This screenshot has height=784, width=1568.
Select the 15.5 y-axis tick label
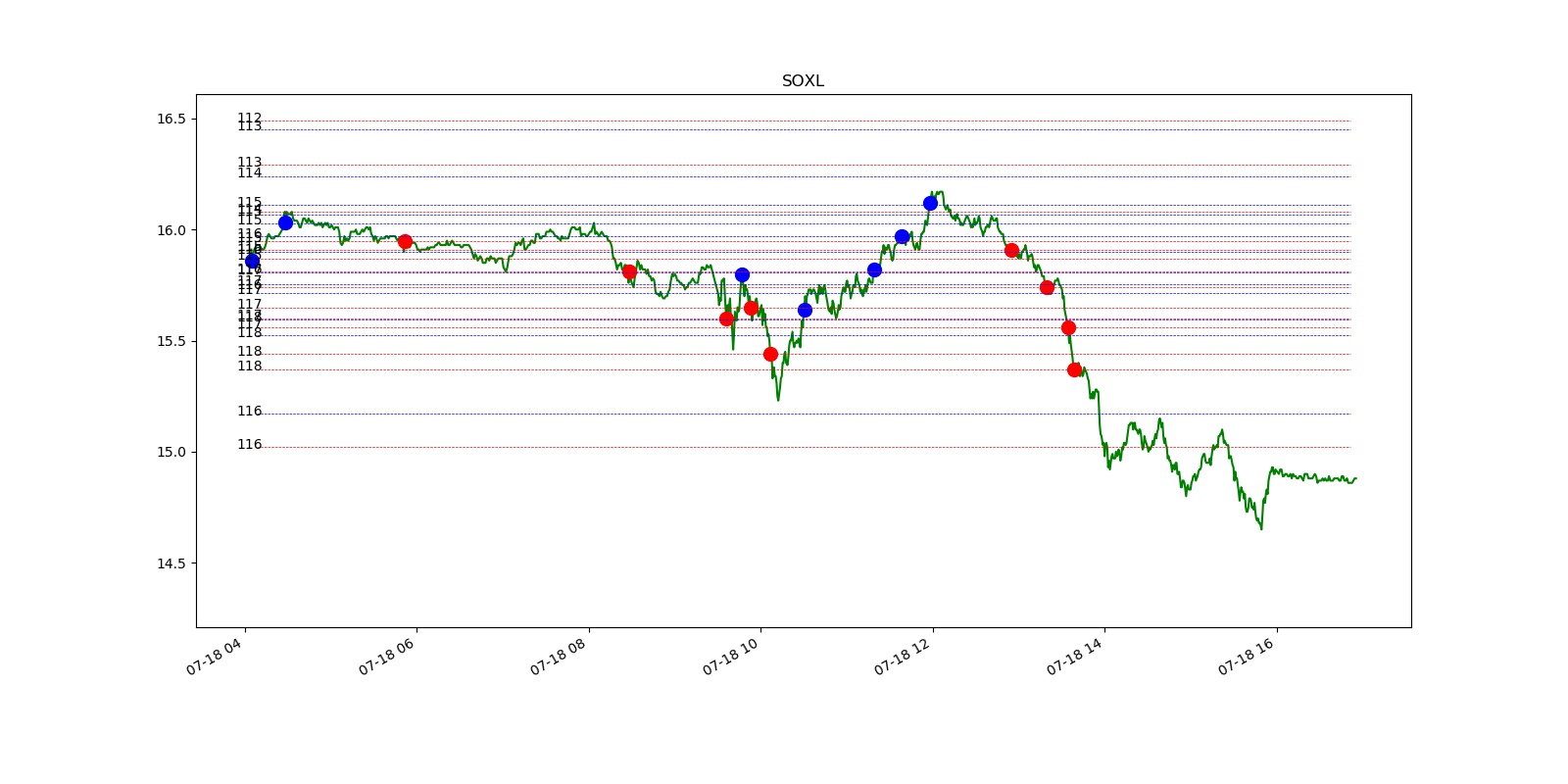coord(171,341)
